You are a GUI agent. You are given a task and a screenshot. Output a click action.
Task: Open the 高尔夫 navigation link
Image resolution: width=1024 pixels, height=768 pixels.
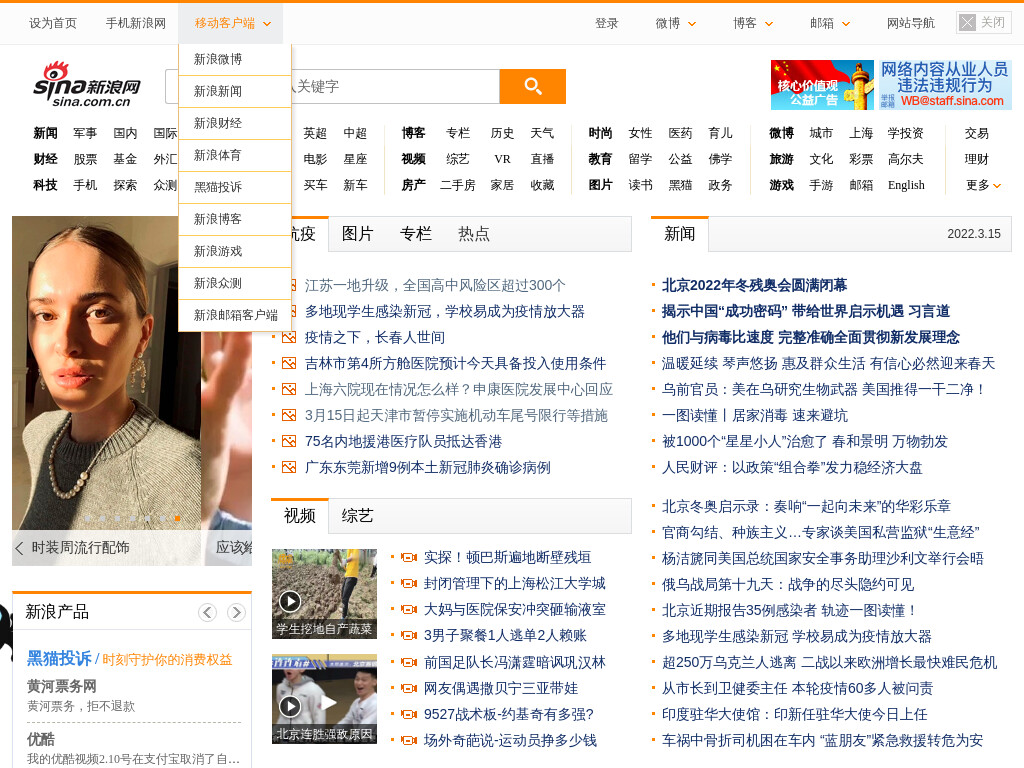(x=906, y=159)
